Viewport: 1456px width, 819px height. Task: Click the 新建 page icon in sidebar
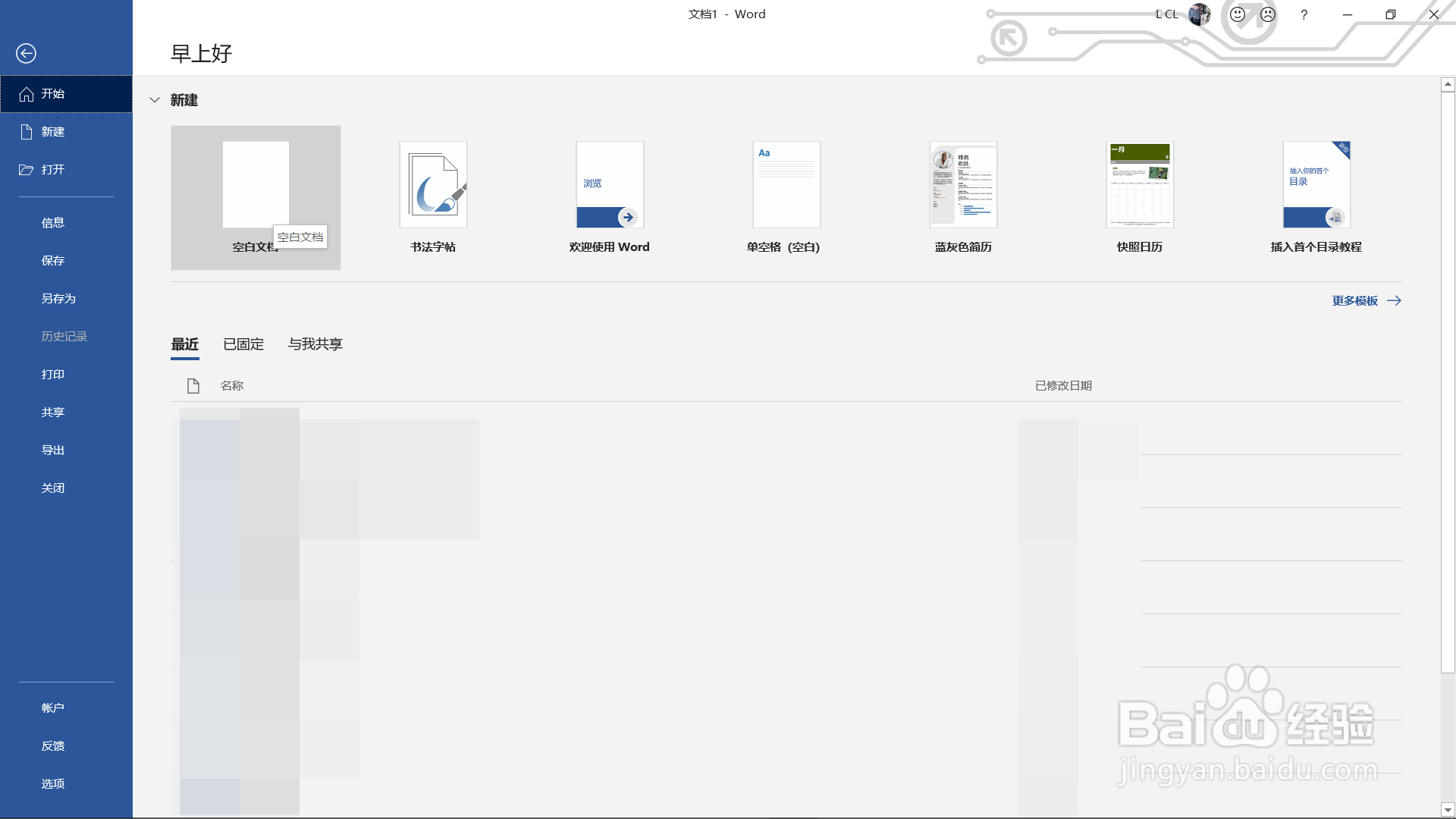tap(27, 132)
